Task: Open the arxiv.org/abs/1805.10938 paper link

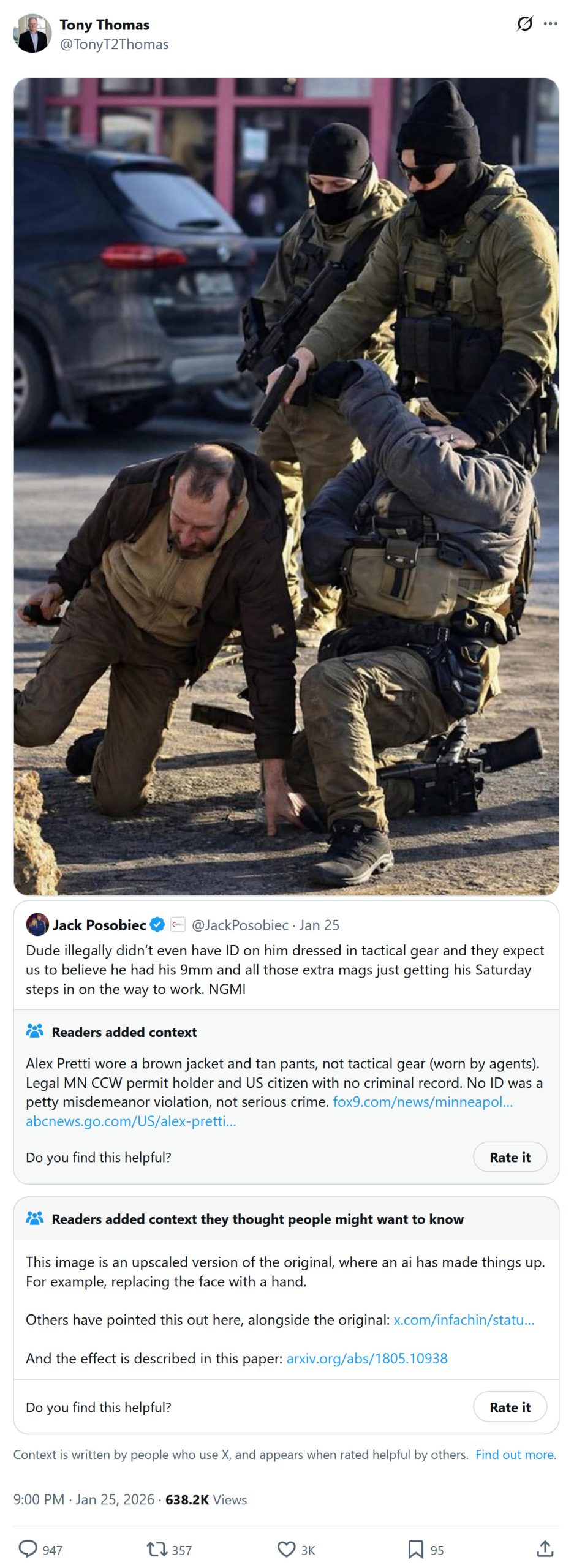Action: click(x=367, y=1359)
